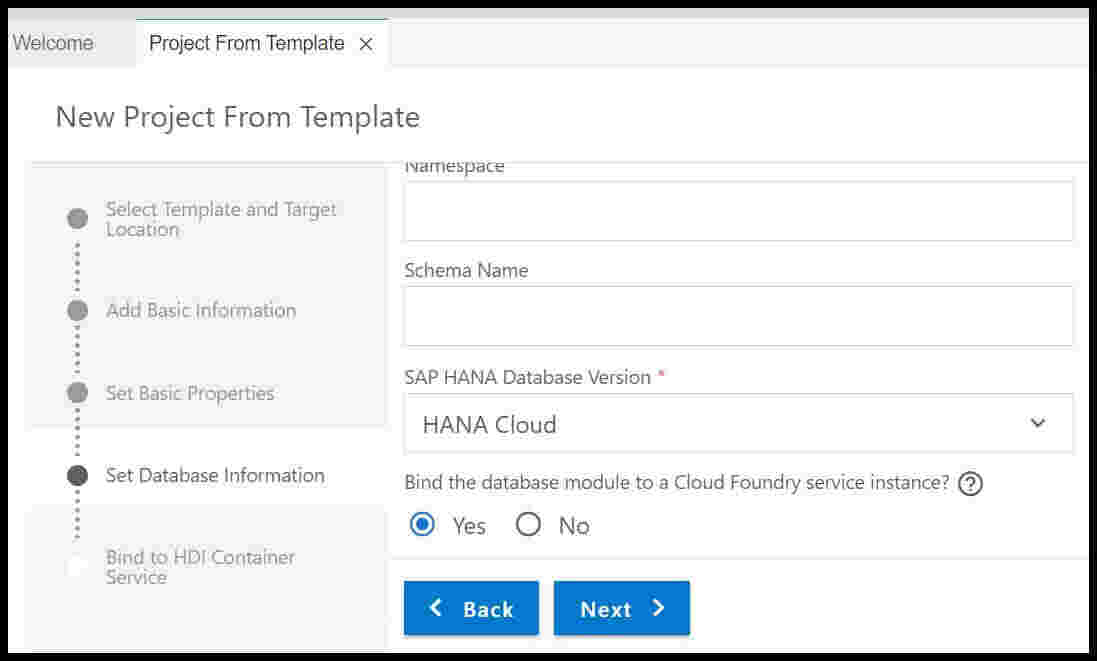
Task: Click the Set Basic Properties step circle
Action: point(75,393)
